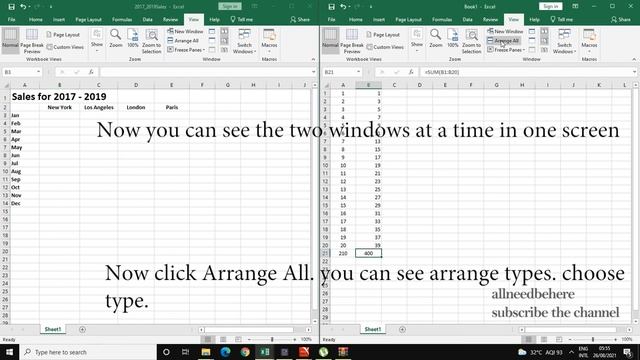Toggle Synchronous Scrolling in Book1 window
Image resolution: width=640 pixels, height=360 pixels.
tap(544, 40)
